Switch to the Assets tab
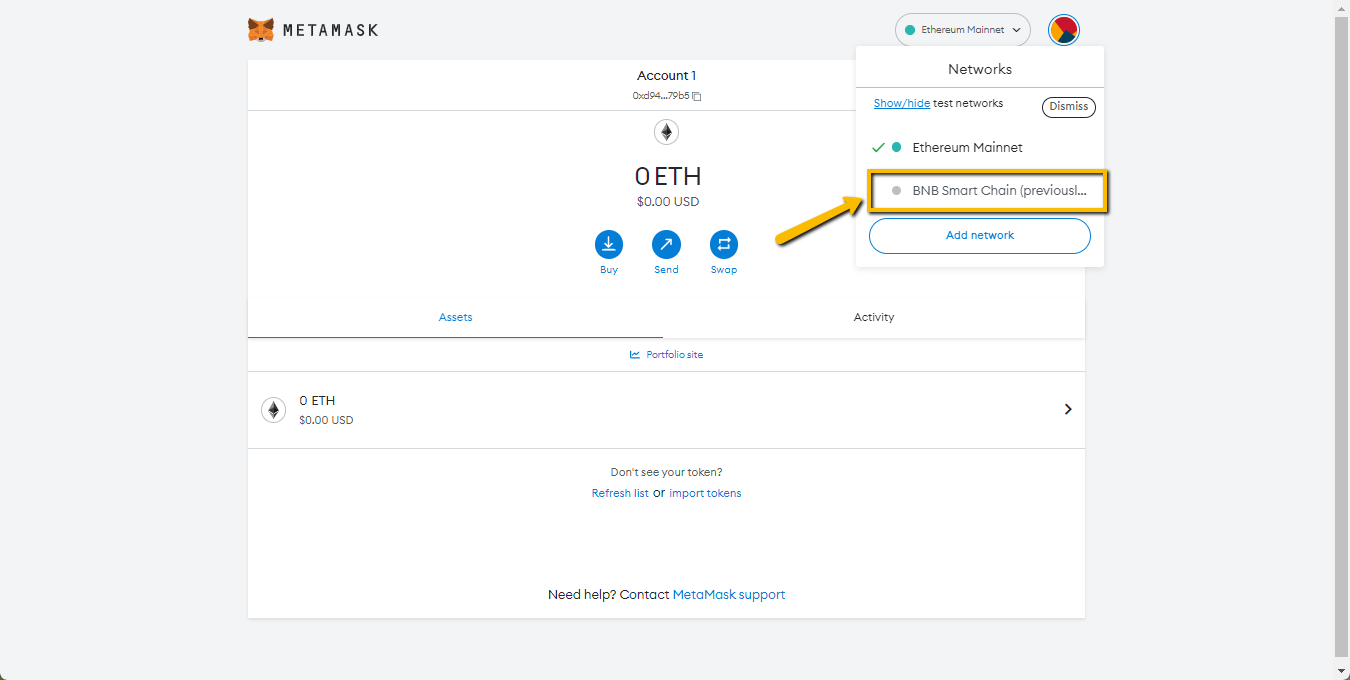 click(455, 317)
